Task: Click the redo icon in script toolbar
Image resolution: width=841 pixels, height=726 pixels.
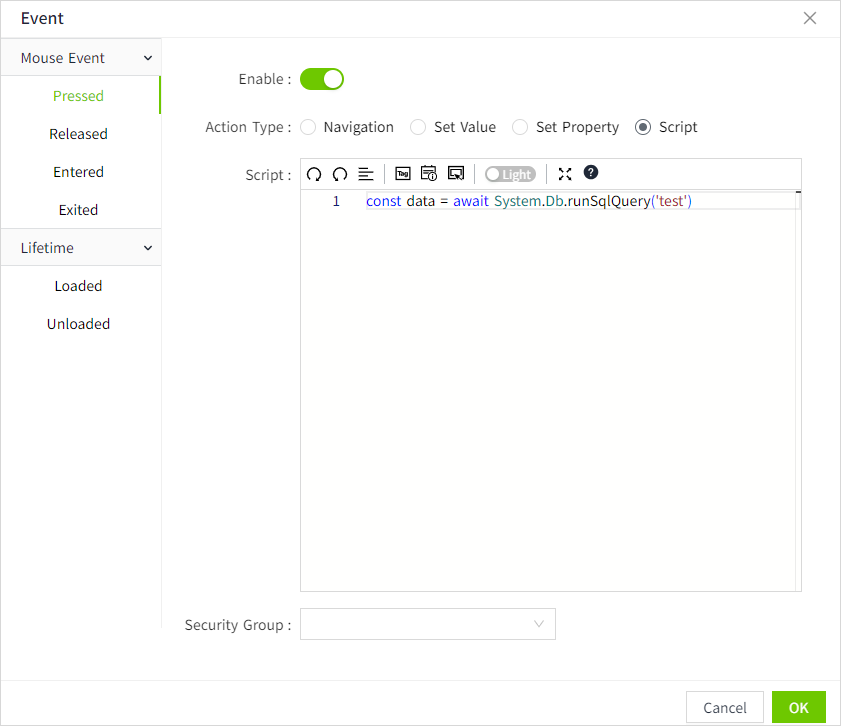Action: point(340,174)
